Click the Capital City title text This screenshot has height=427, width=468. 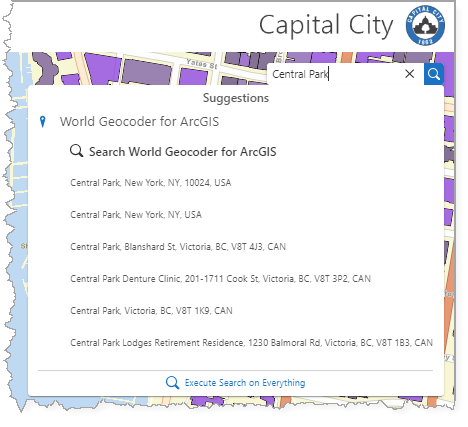(326, 26)
